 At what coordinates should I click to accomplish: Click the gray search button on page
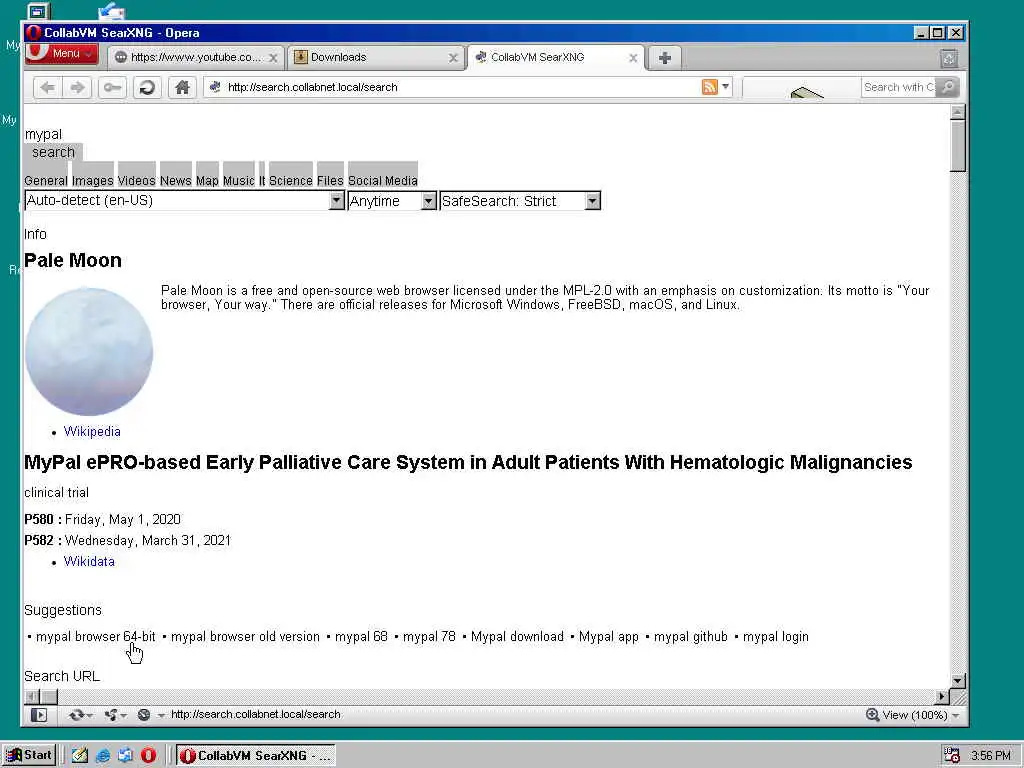click(x=54, y=152)
